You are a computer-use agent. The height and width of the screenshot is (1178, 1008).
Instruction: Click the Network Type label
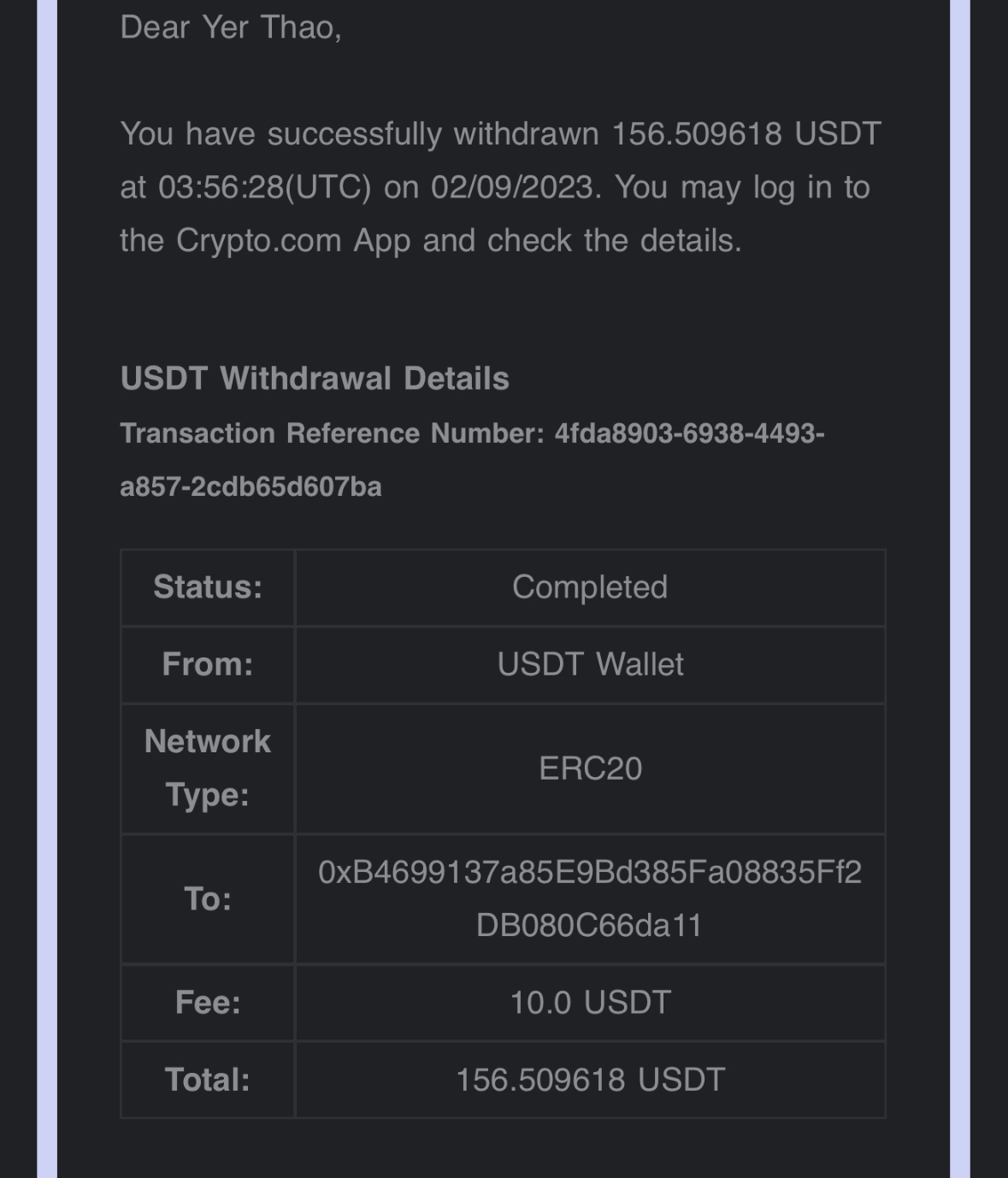tap(208, 768)
